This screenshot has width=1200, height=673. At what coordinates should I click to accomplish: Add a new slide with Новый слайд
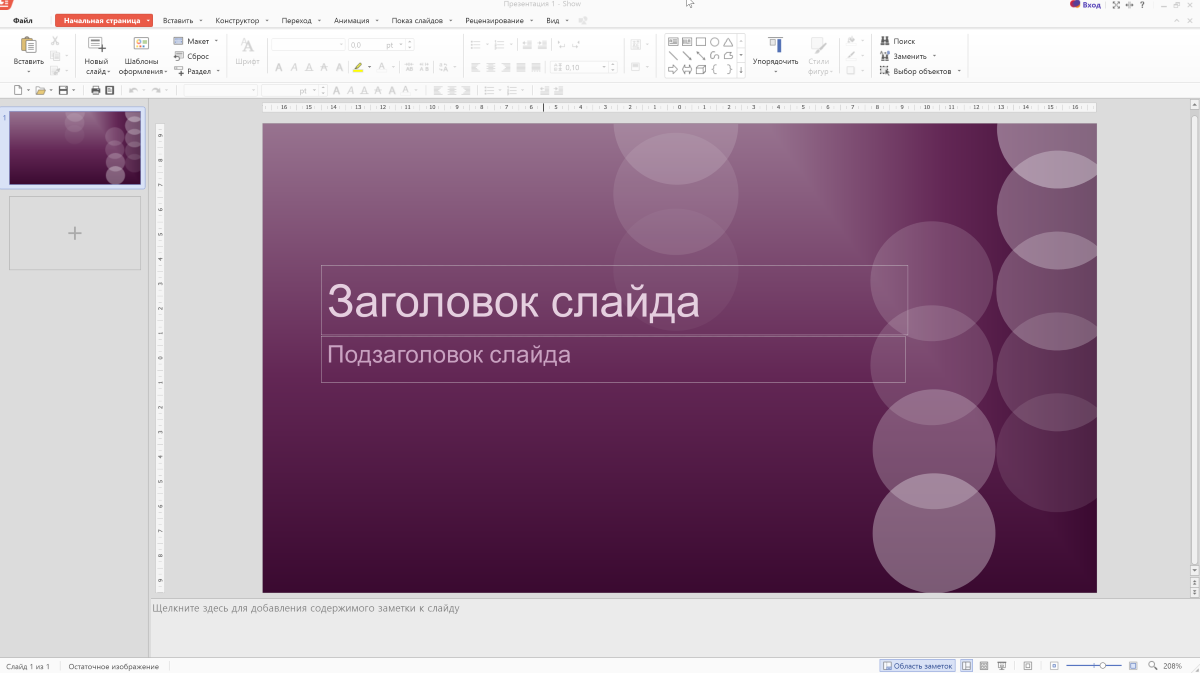tap(96, 45)
